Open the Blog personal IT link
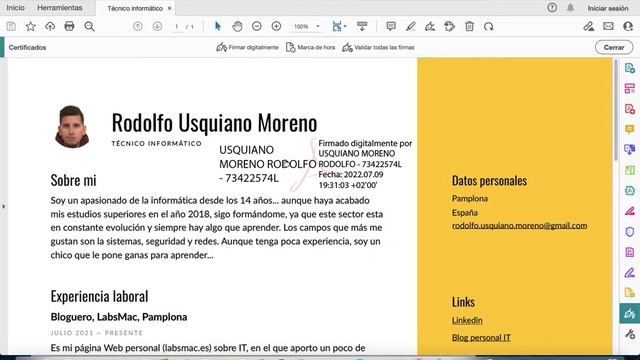This screenshot has width=640, height=360. tap(481, 338)
